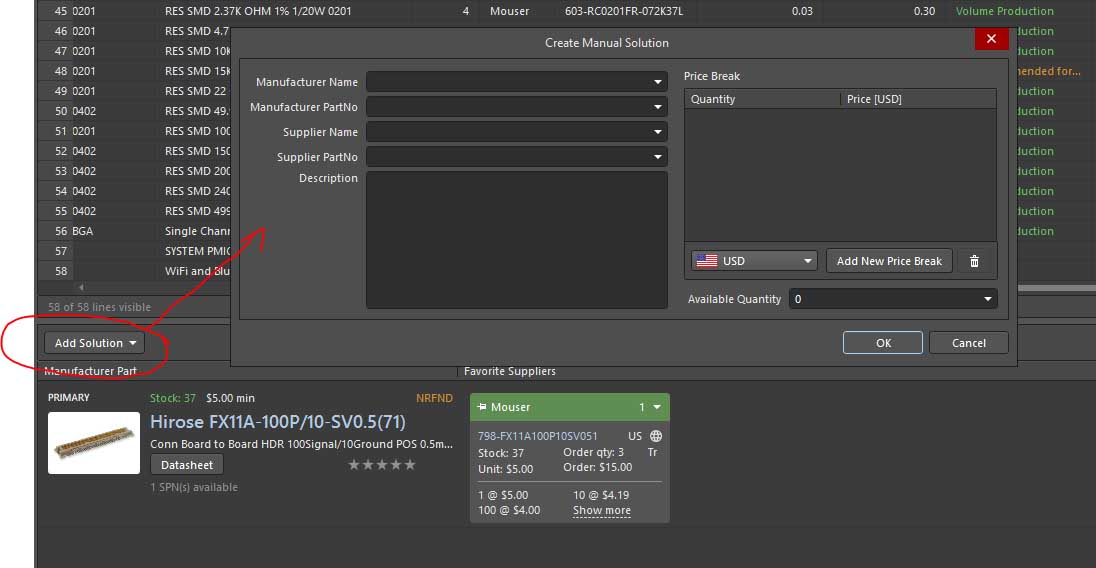Viewport: 1096px width, 568px height.
Task: Open the Manufacturer Name dropdown
Action: point(658,82)
